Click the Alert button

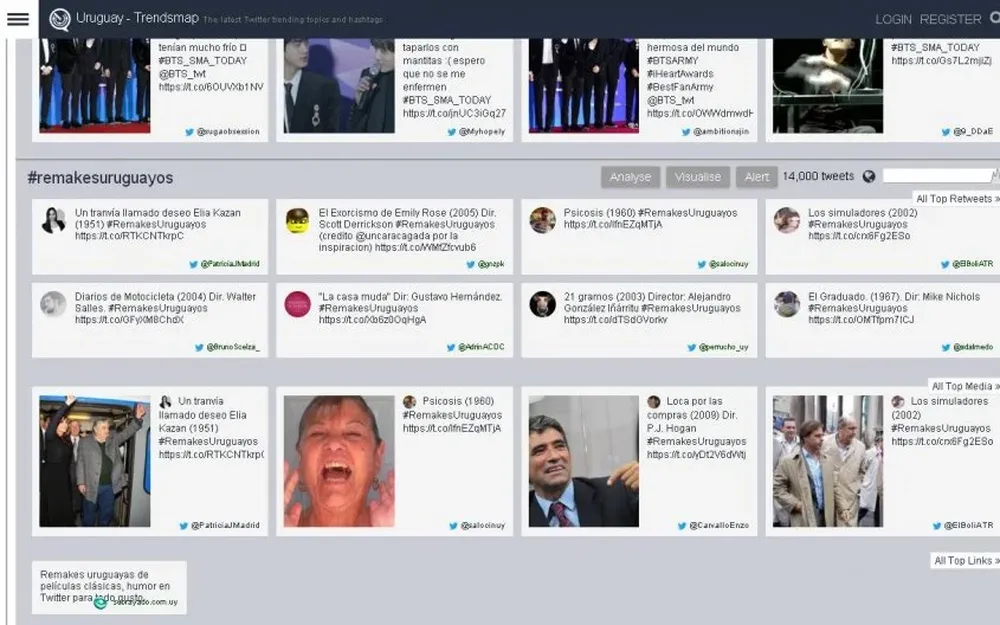[x=757, y=177]
